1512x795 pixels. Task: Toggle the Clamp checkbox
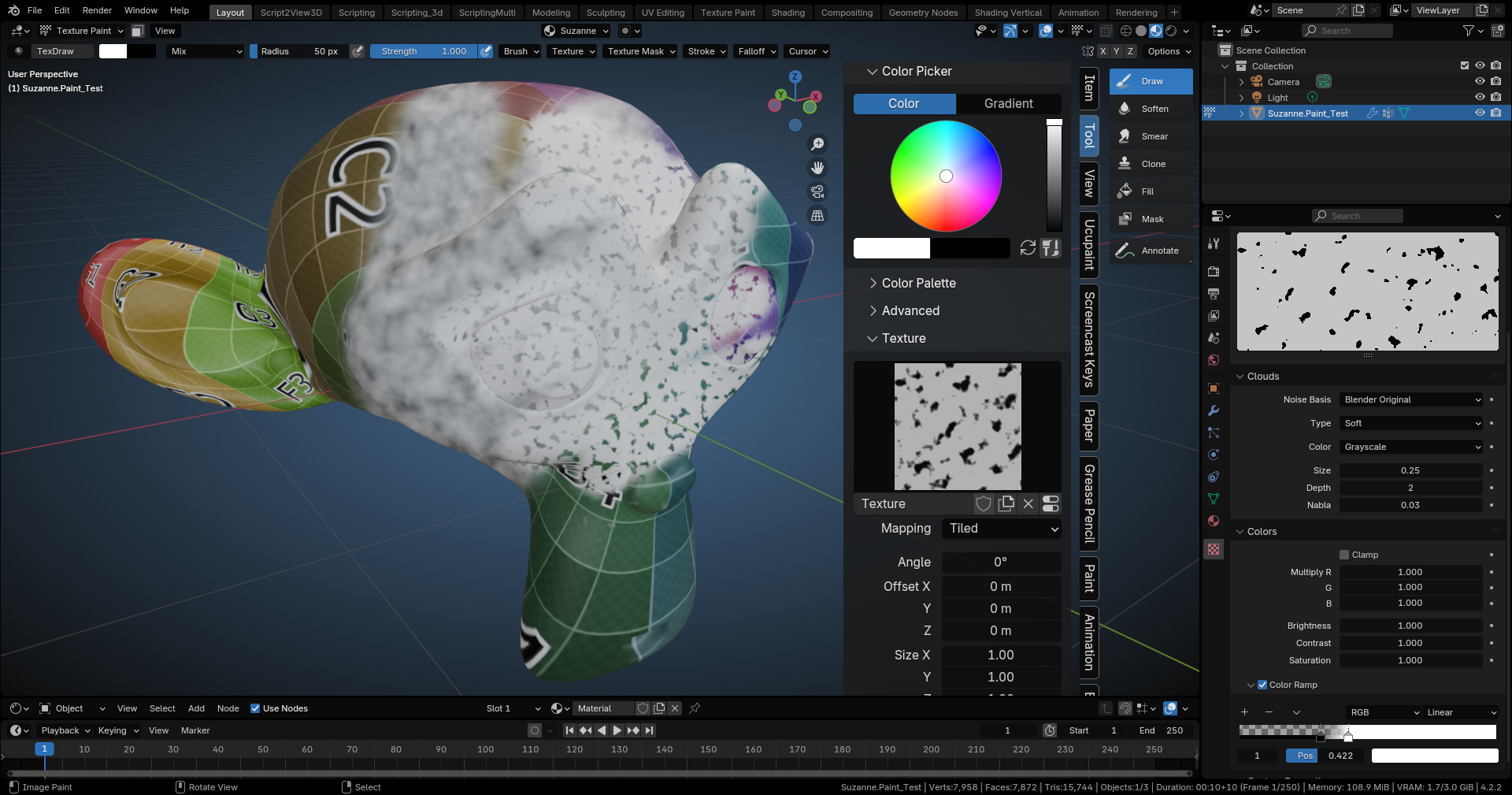tap(1344, 555)
